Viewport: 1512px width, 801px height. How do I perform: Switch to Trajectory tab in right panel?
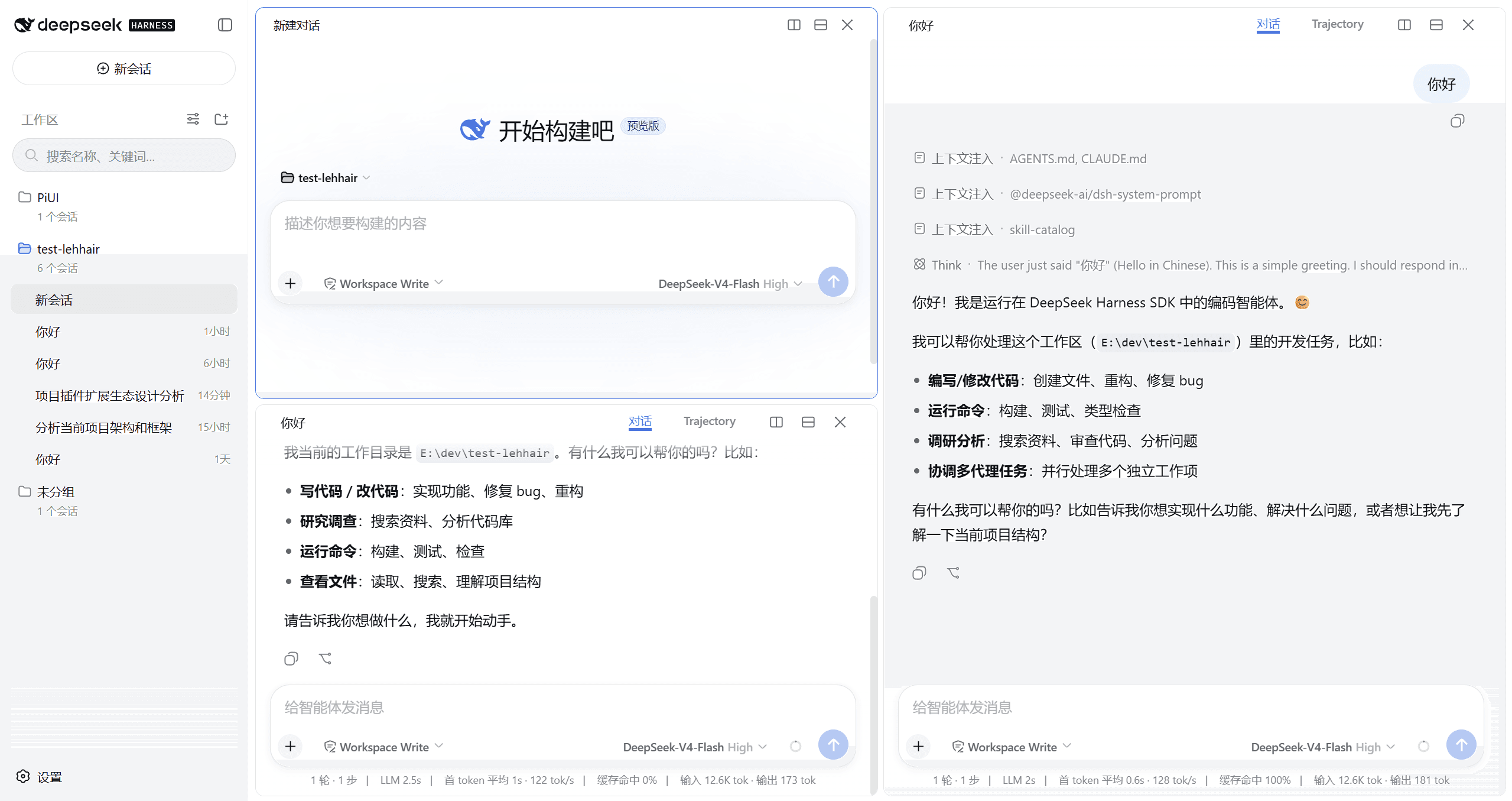[x=1338, y=24]
